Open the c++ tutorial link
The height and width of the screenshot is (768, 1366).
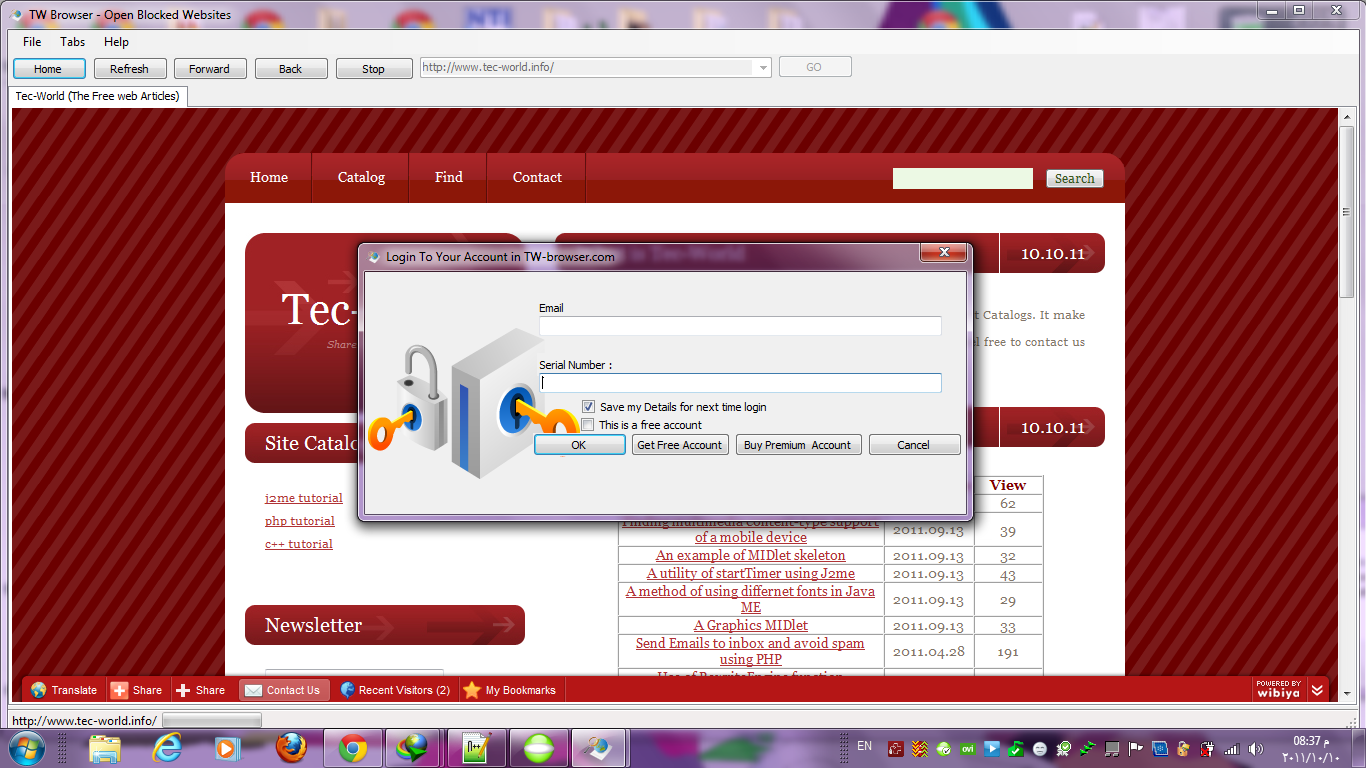click(x=298, y=544)
